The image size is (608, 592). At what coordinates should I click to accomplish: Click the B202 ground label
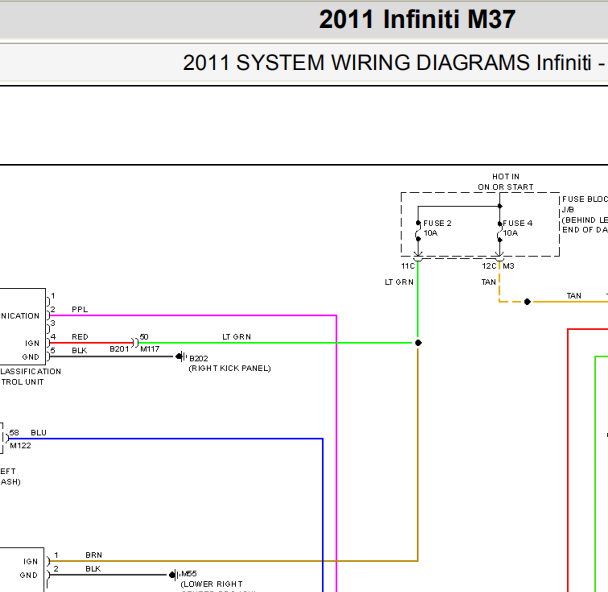pos(199,359)
